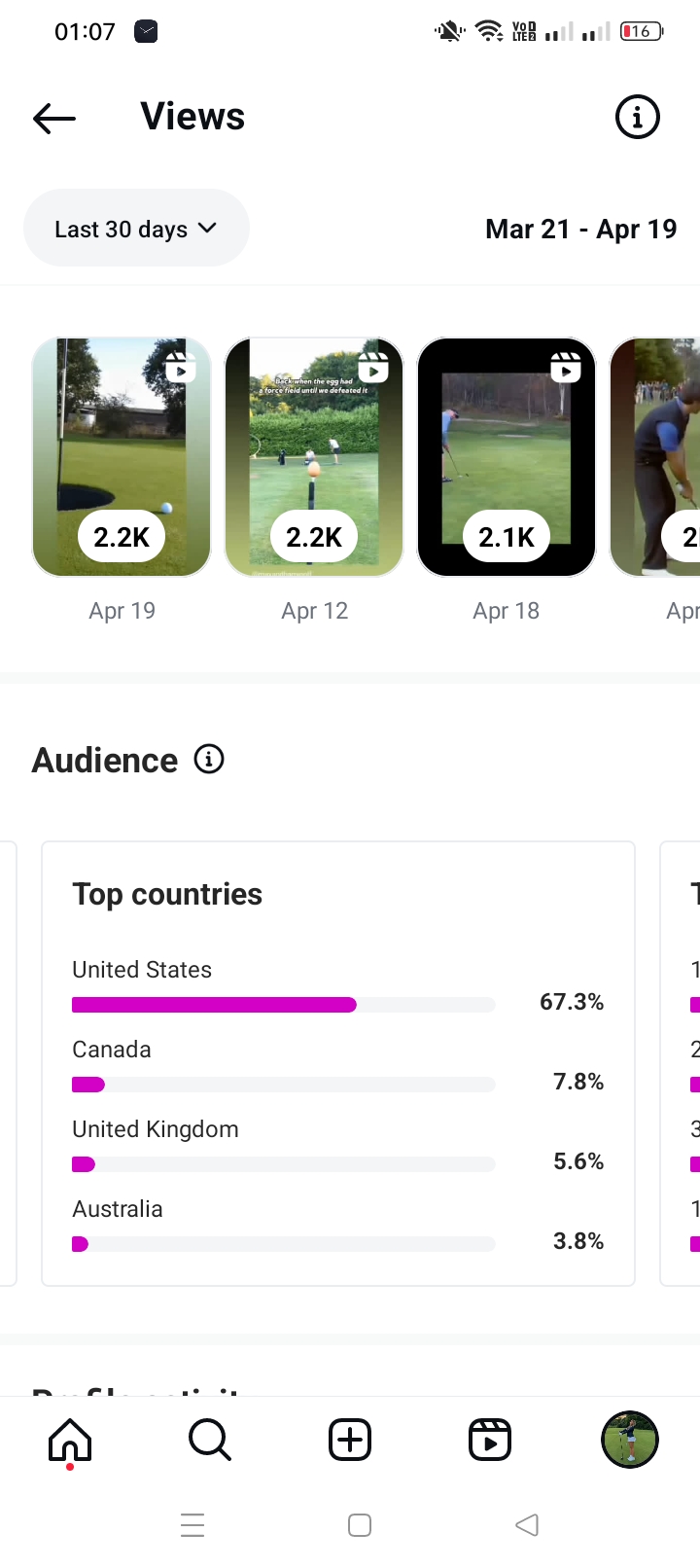
Task: Tap the Android recent apps menu button
Action: click(192, 1525)
